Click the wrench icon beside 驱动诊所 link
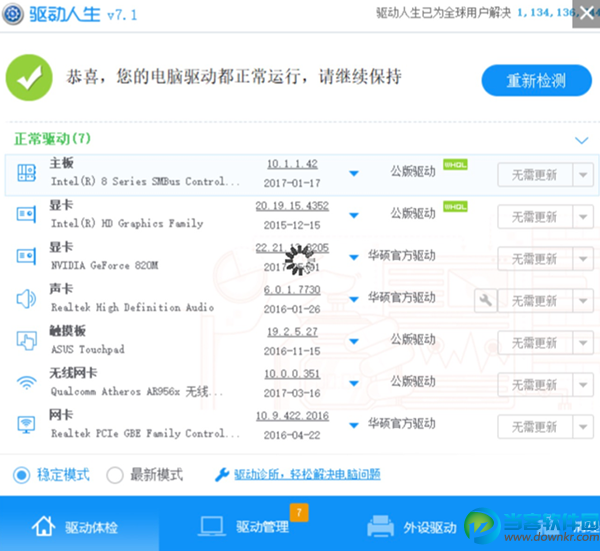 pyautogui.click(x=222, y=475)
